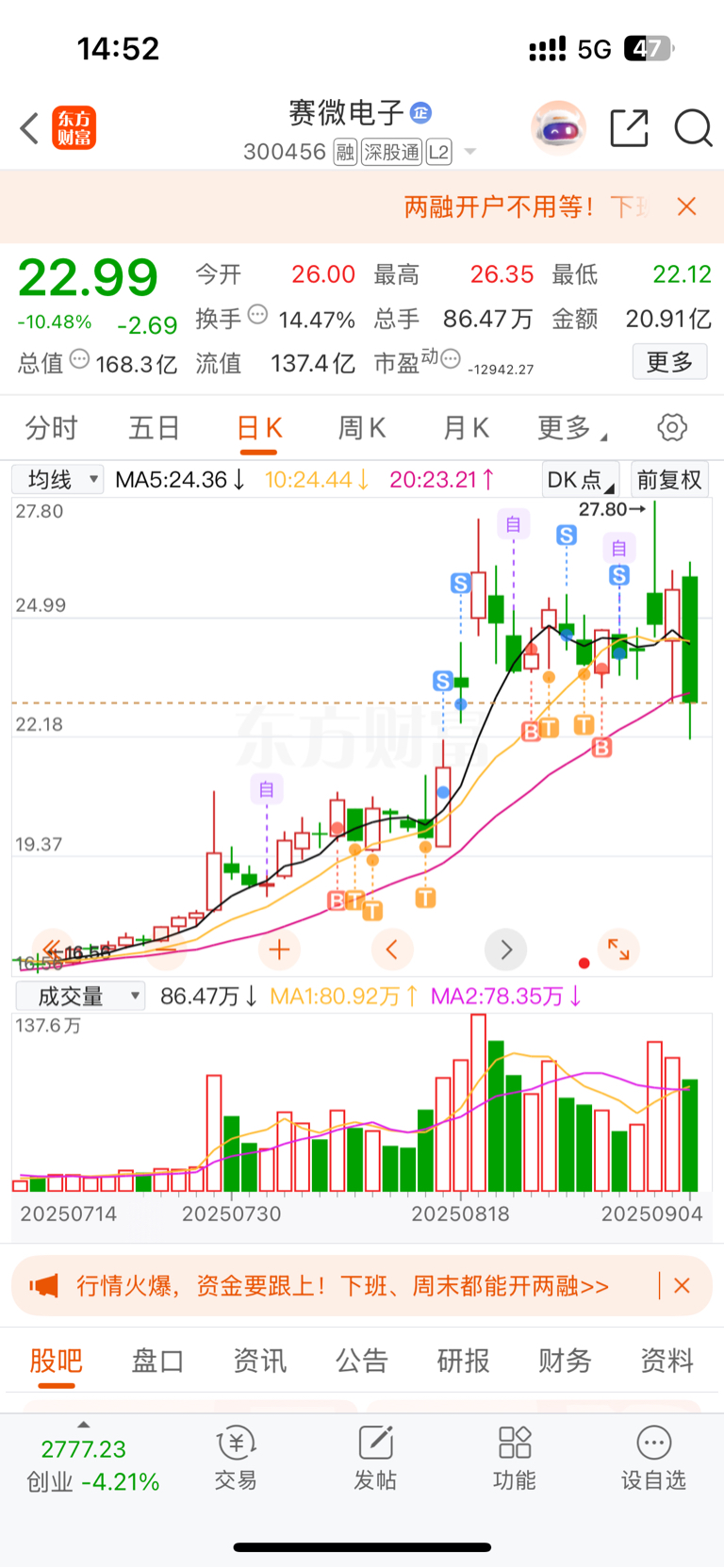
Task: Tap the verified badge beside 赛微电子
Action: click(420, 113)
